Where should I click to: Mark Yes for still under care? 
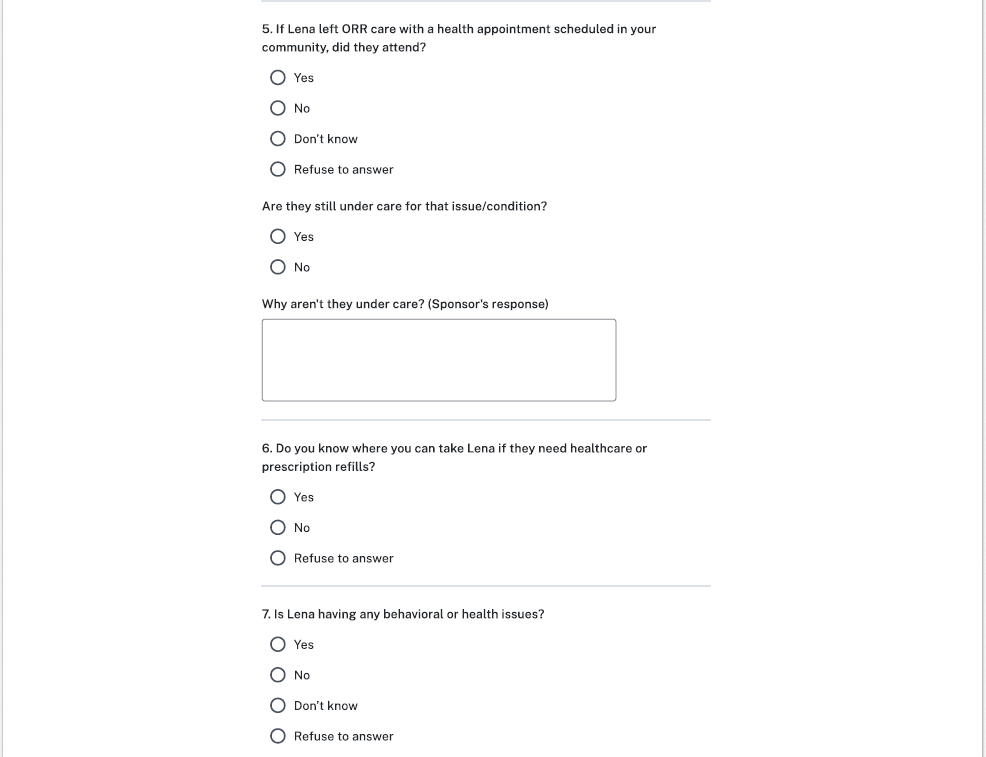pos(278,237)
